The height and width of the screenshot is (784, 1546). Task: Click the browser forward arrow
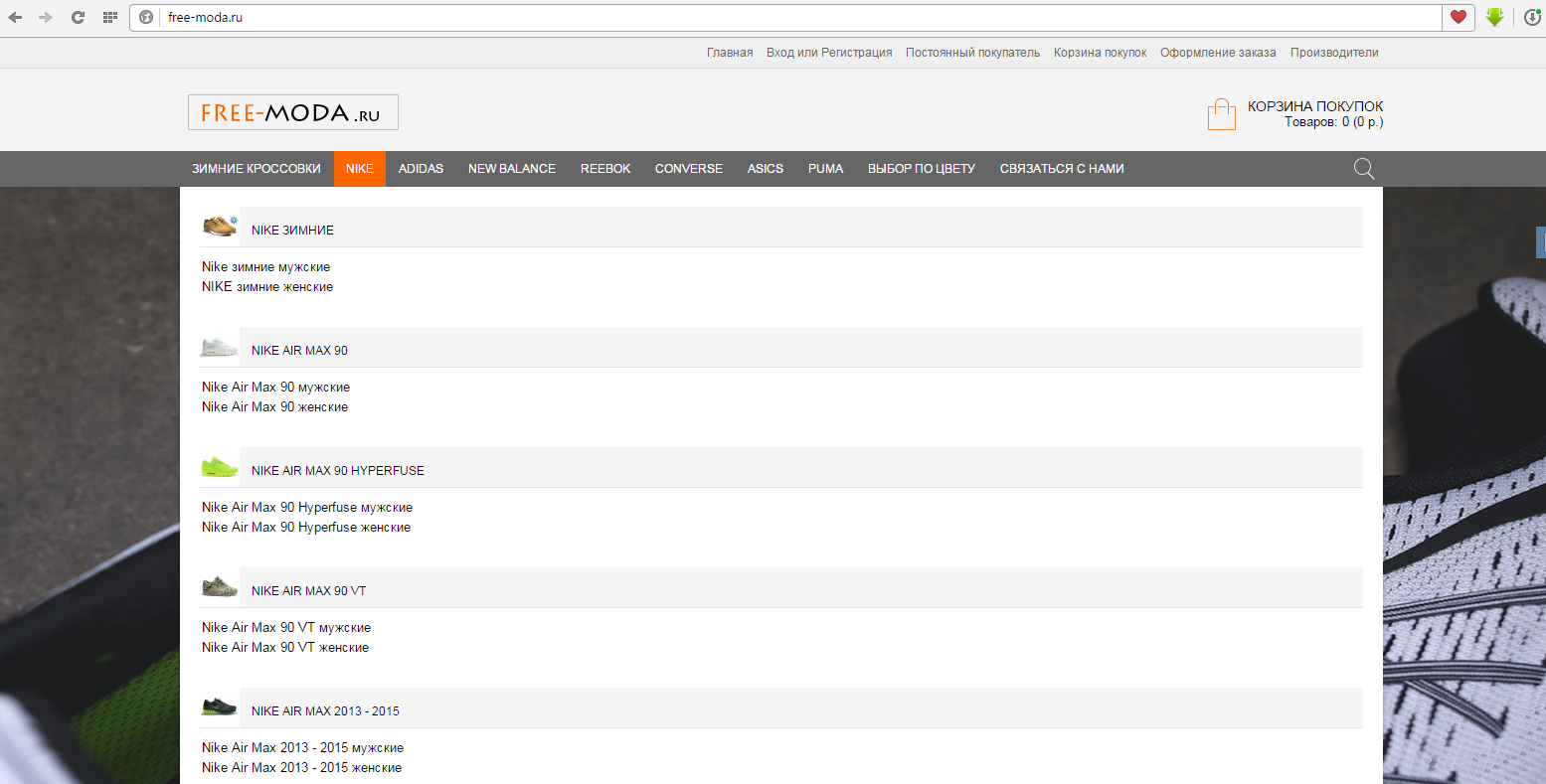[46, 17]
